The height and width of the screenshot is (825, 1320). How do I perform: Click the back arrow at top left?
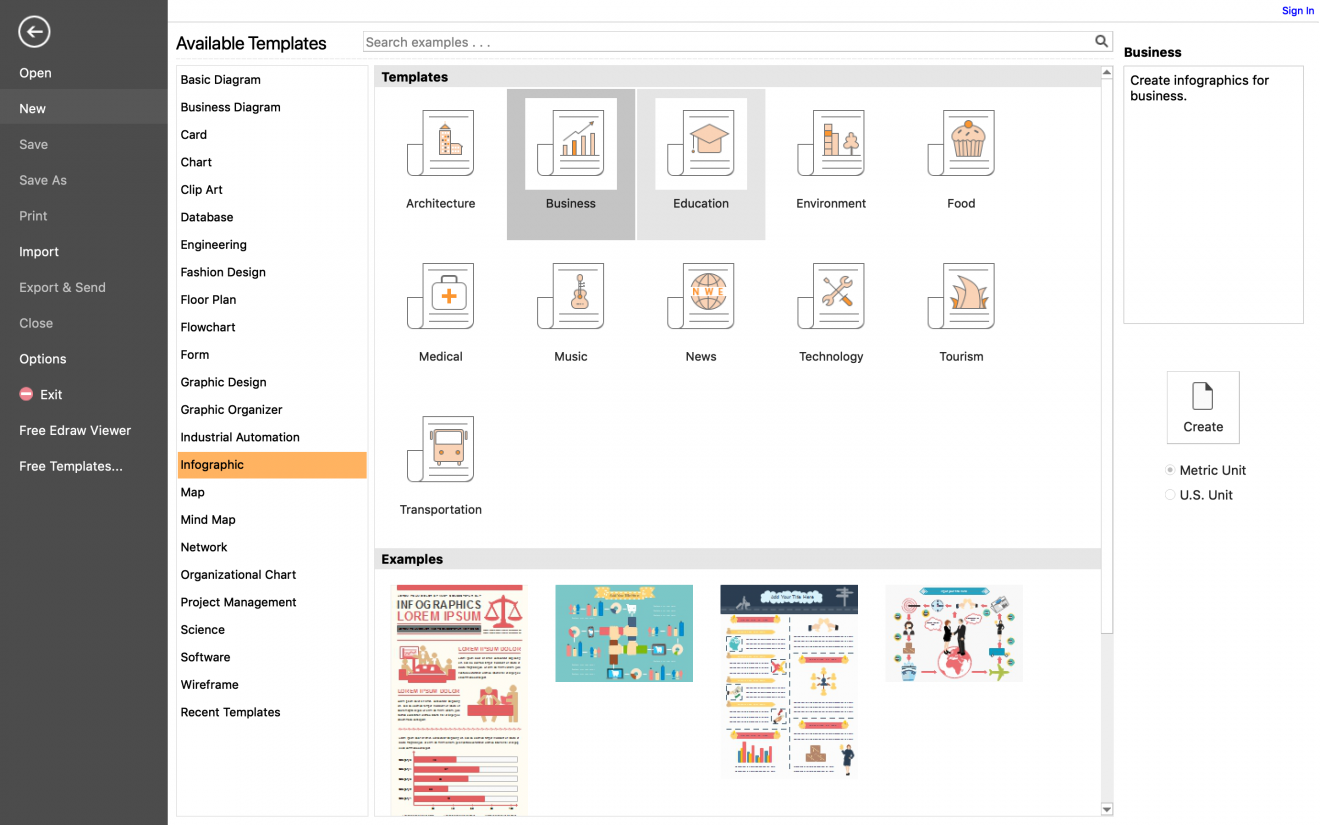33,32
